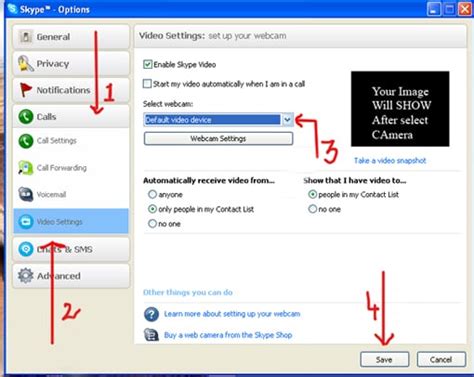Click the Skype logo in title bar
The image size is (474, 377).
(x=13, y=9)
